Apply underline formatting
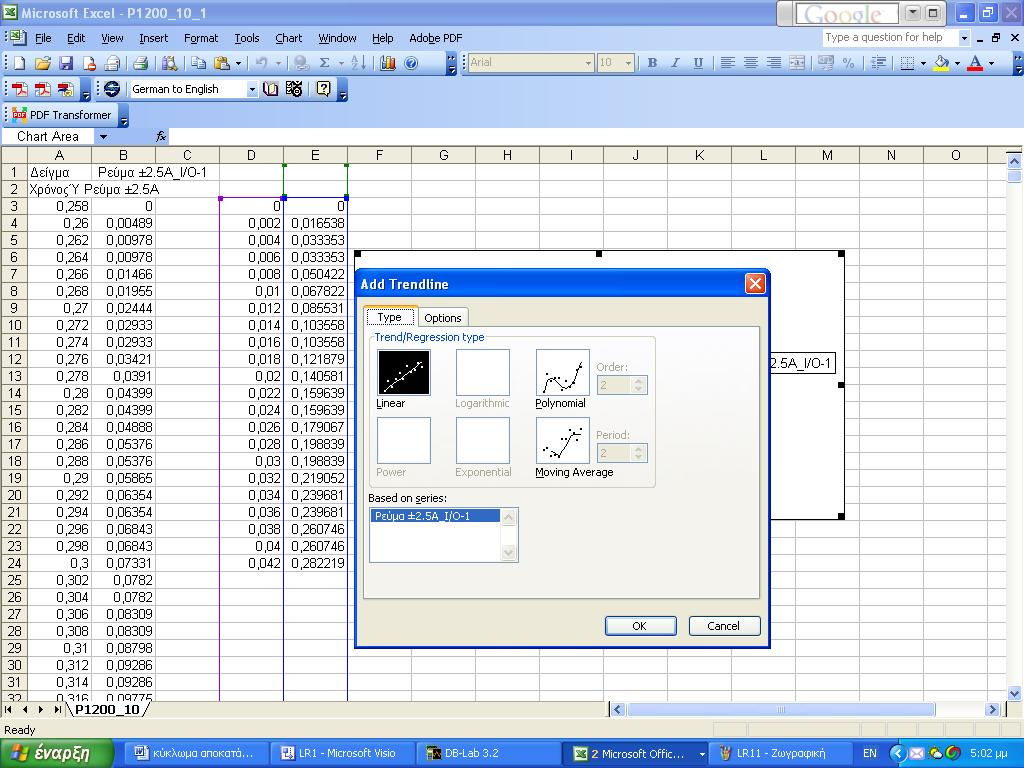The height and width of the screenshot is (768, 1024). (698, 63)
